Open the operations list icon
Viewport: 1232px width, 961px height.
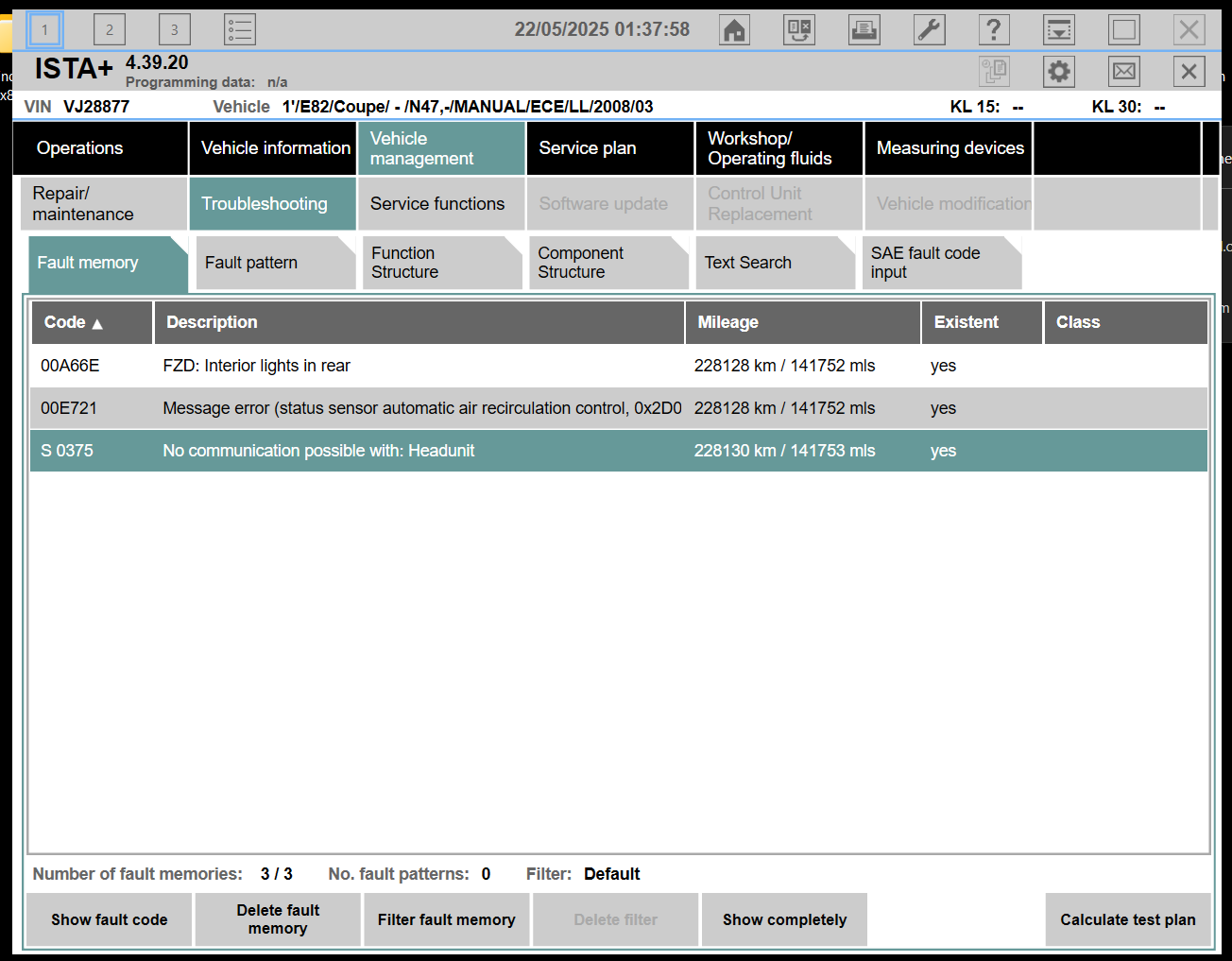click(x=240, y=30)
